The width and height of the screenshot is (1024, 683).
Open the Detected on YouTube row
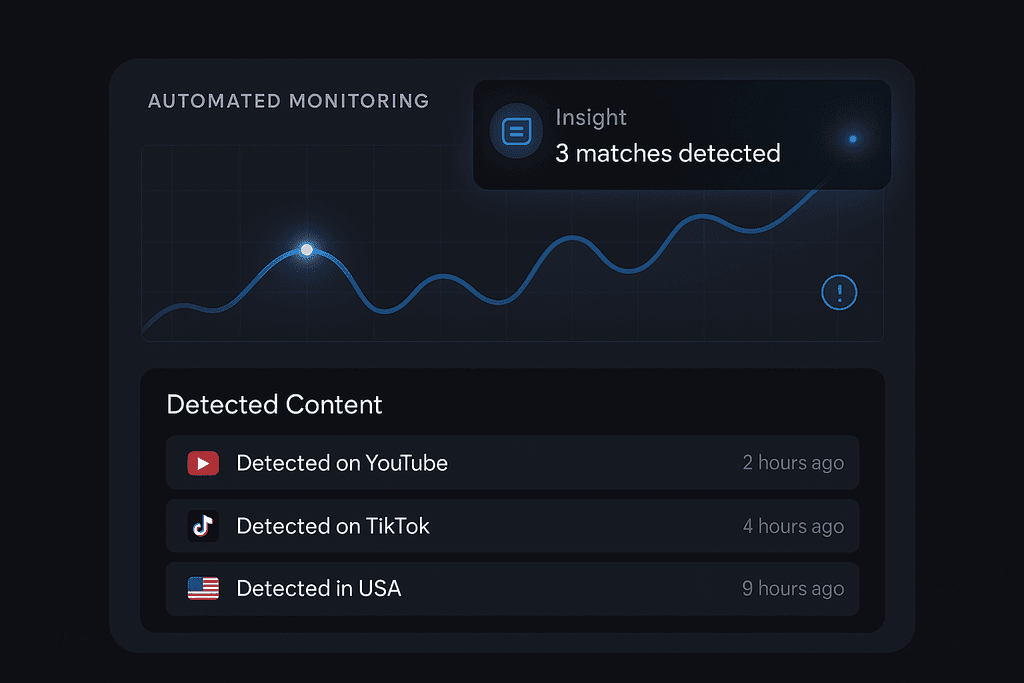[x=513, y=462]
